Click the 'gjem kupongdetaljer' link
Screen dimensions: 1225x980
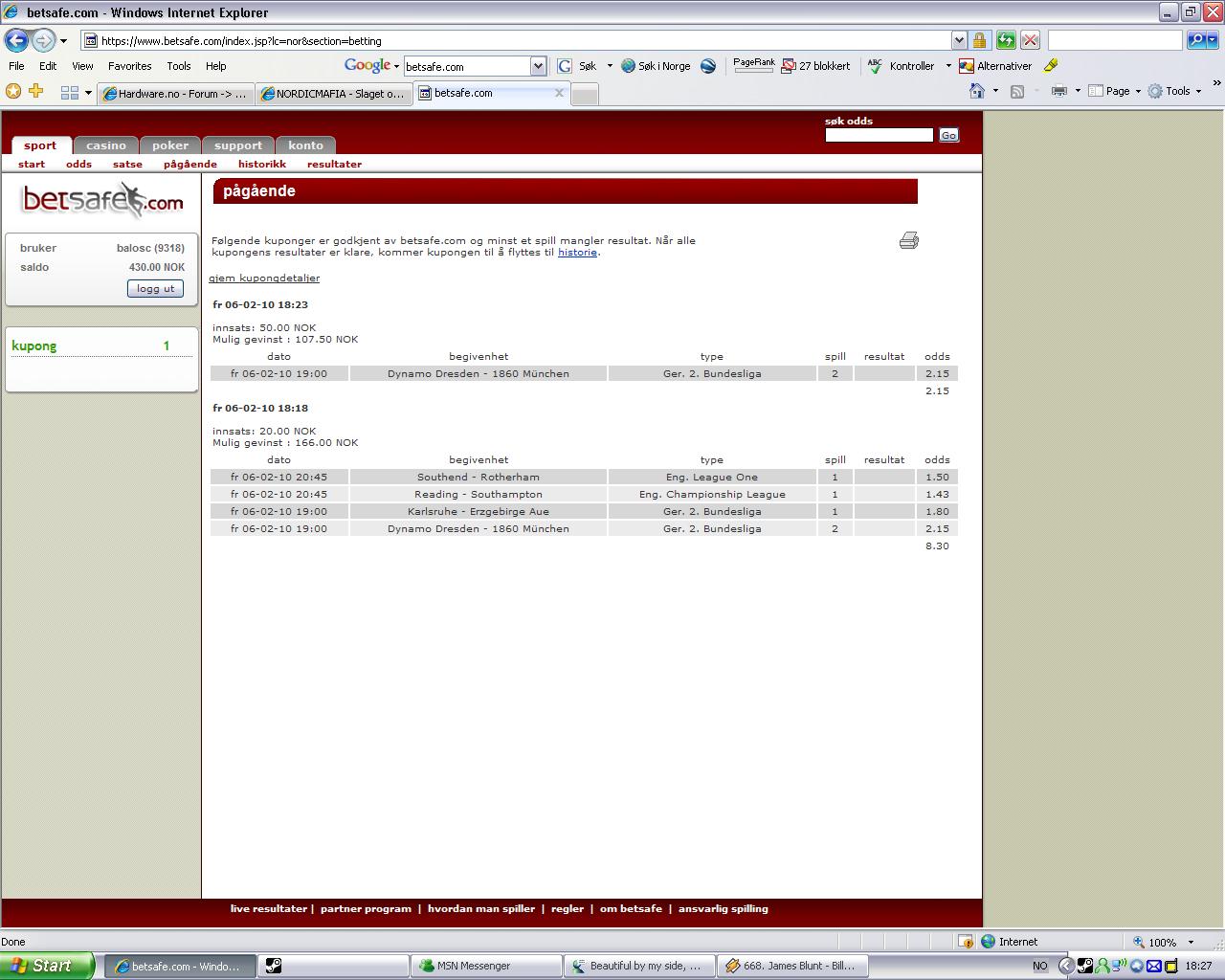point(264,278)
